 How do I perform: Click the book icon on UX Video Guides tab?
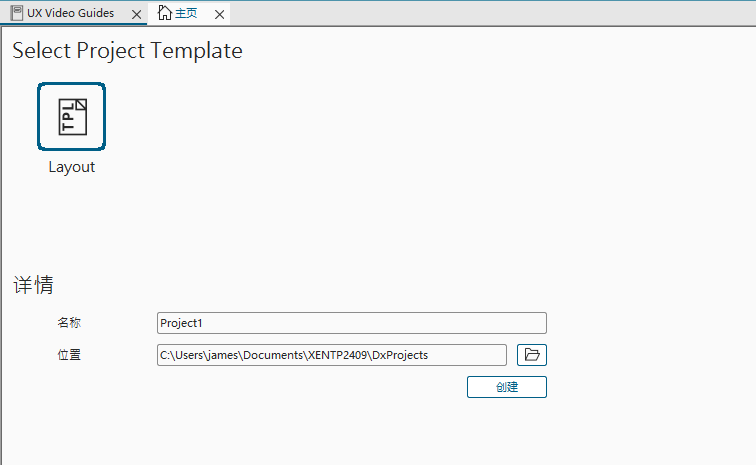pos(17,13)
